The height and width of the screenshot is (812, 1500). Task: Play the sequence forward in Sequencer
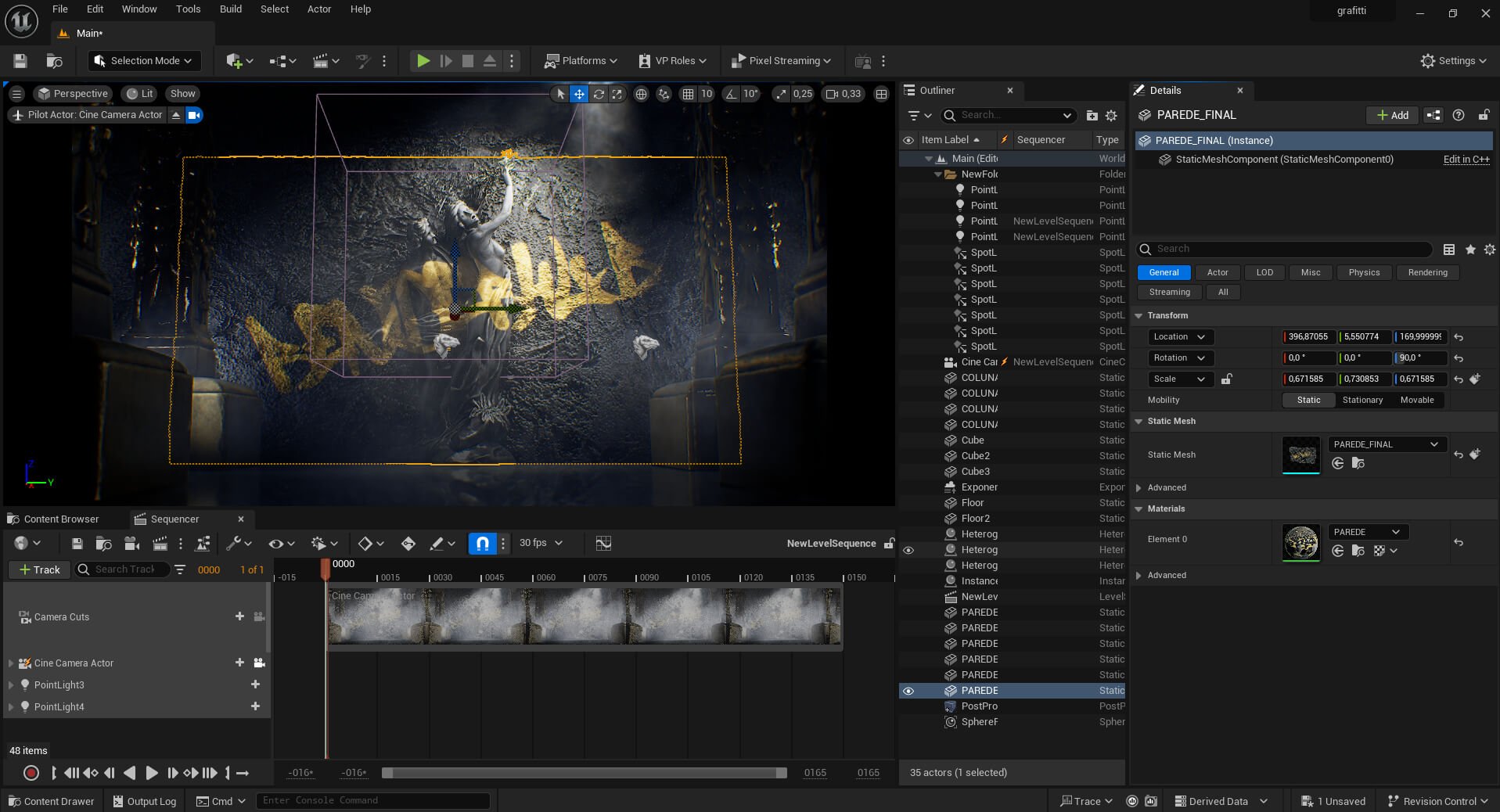coord(152,773)
